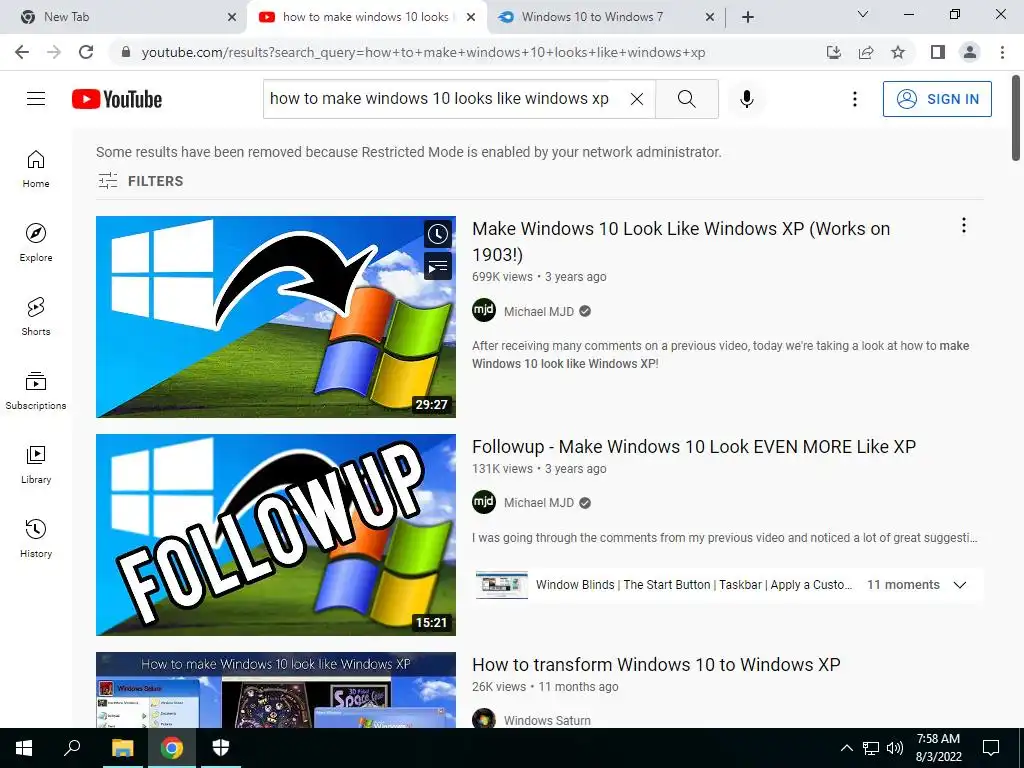Visit Michael MJD channel on first result
Viewport: 1024px width, 768px height.
tap(539, 312)
